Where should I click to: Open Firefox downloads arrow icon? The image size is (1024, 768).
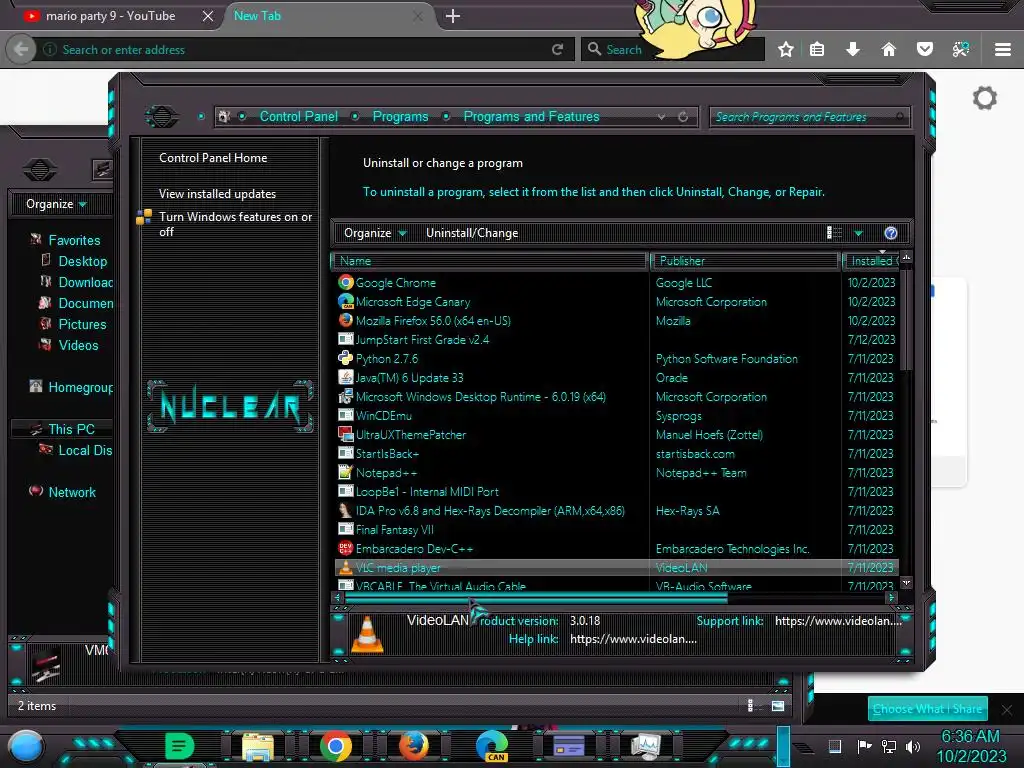(852, 49)
